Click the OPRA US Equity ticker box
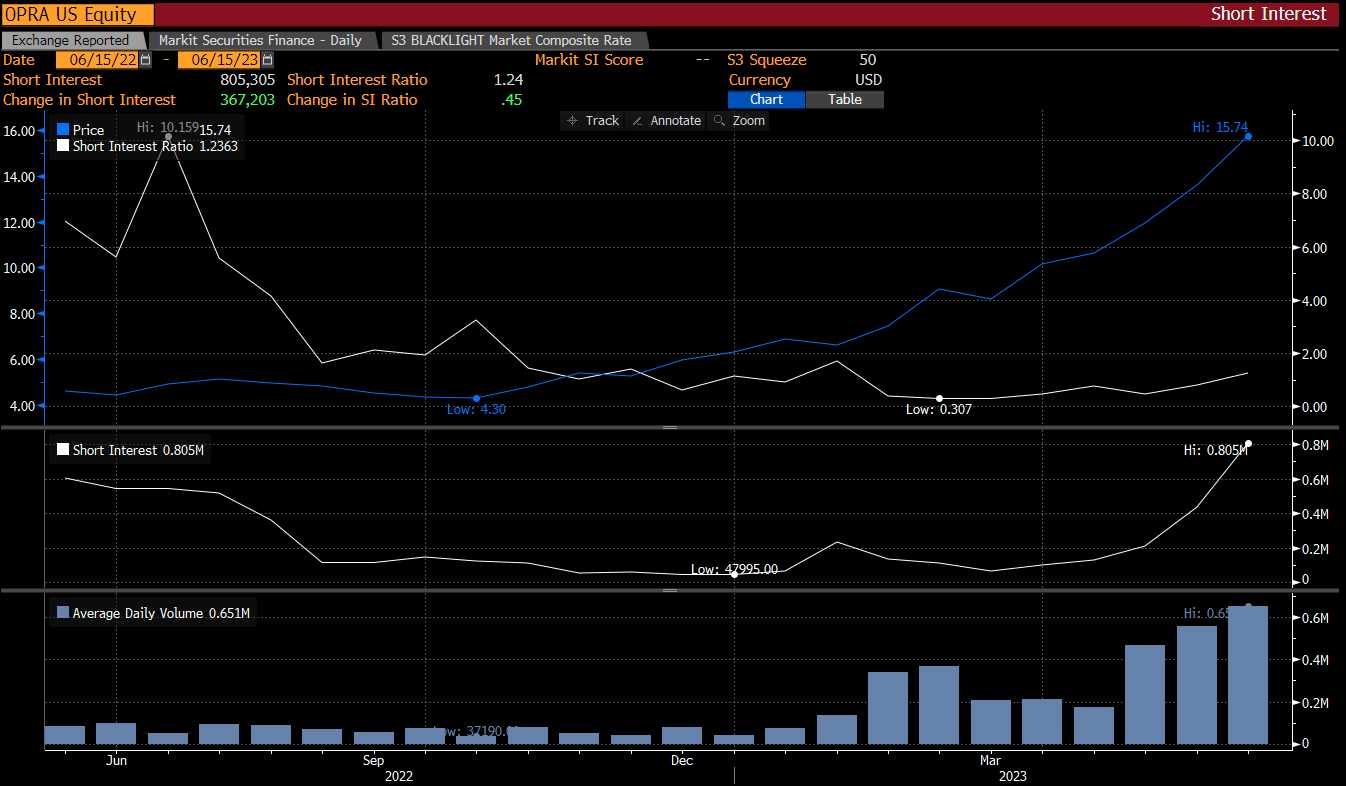 coord(78,14)
